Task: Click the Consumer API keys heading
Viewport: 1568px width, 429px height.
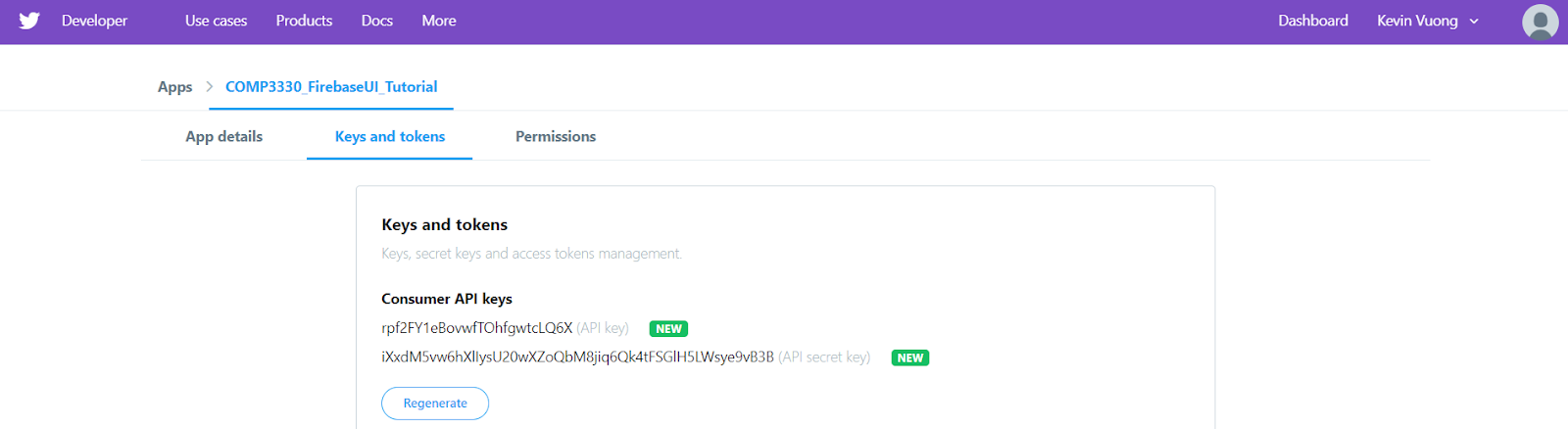Action: click(447, 299)
